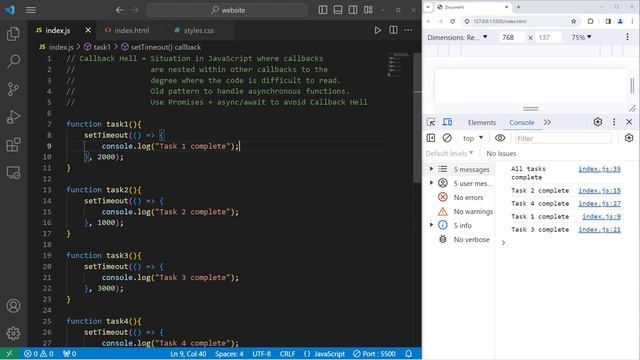
Task: Select the index.js editor tab
Action: point(57,30)
